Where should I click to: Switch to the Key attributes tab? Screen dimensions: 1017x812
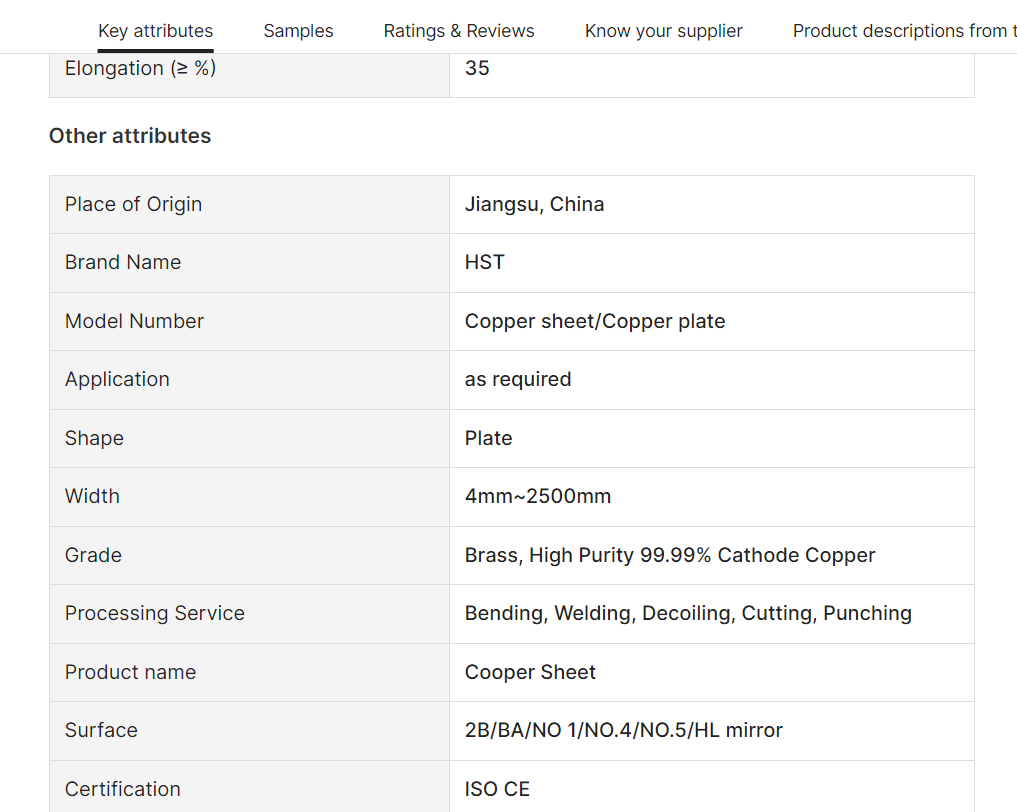tap(155, 31)
